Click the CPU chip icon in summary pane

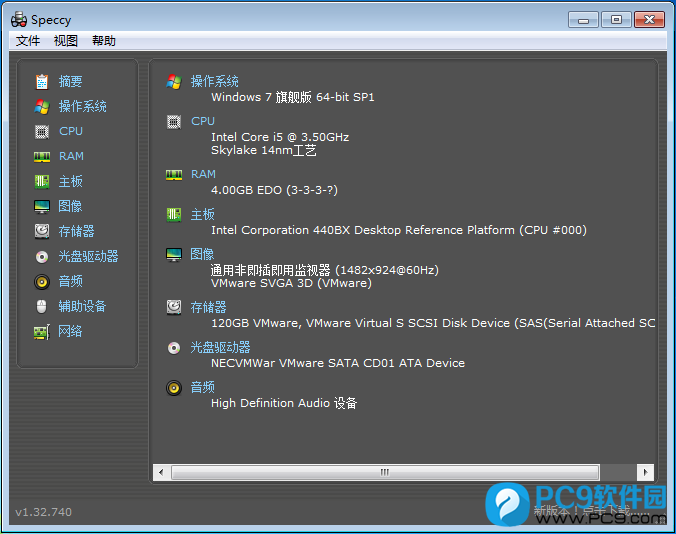coord(174,122)
